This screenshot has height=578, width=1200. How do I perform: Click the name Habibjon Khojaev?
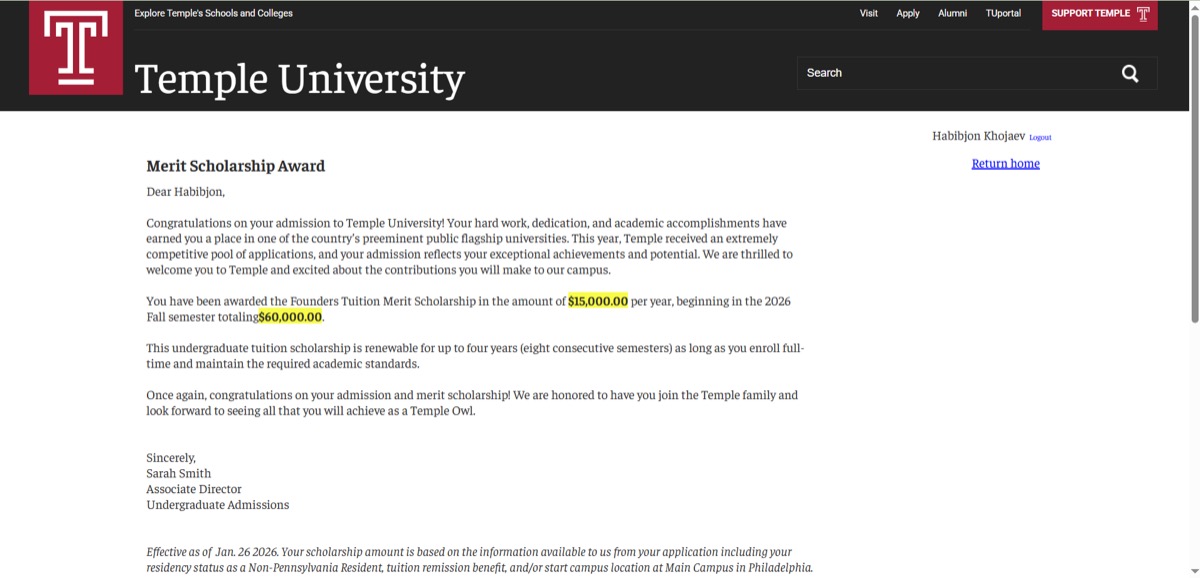978,136
